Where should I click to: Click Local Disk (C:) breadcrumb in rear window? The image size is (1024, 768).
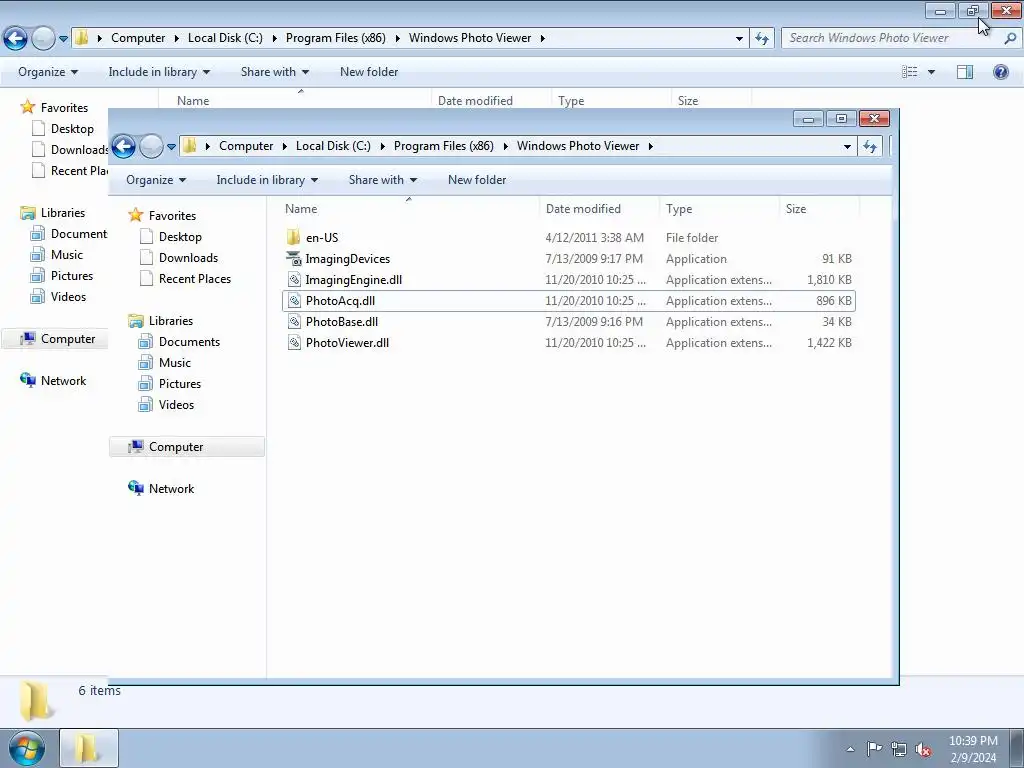coord(225,38)
